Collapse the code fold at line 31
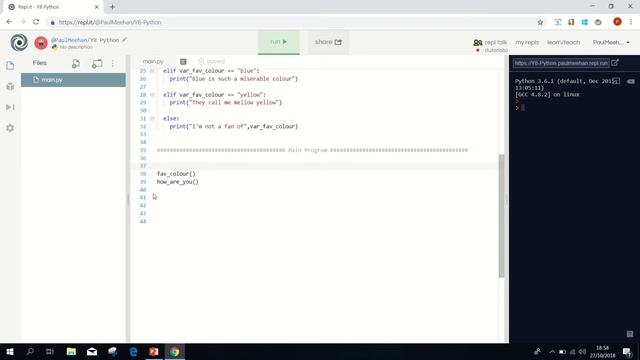Screen dimensions: 640x360 coord(152,118)
